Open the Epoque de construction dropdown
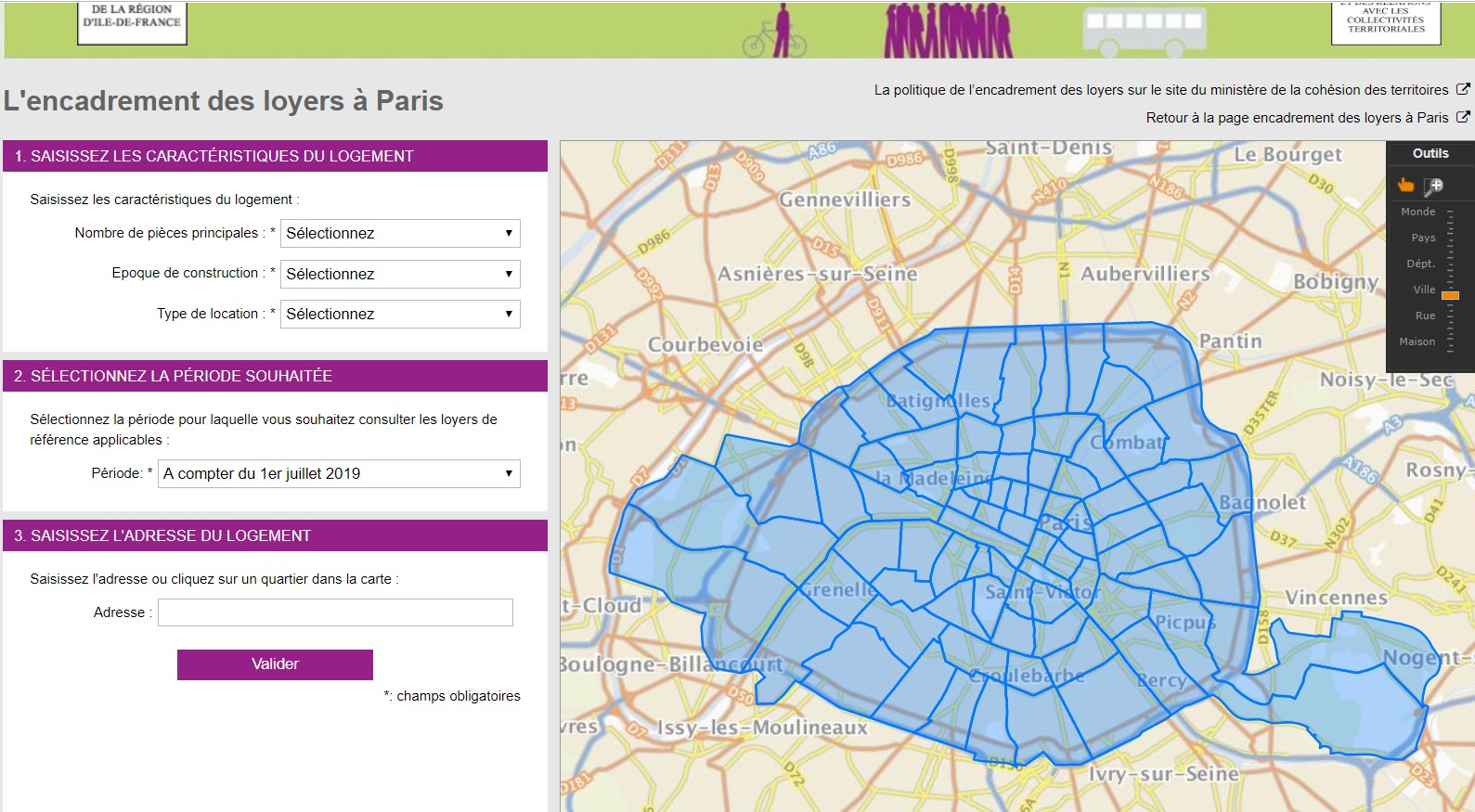 (x=400, y=274)
